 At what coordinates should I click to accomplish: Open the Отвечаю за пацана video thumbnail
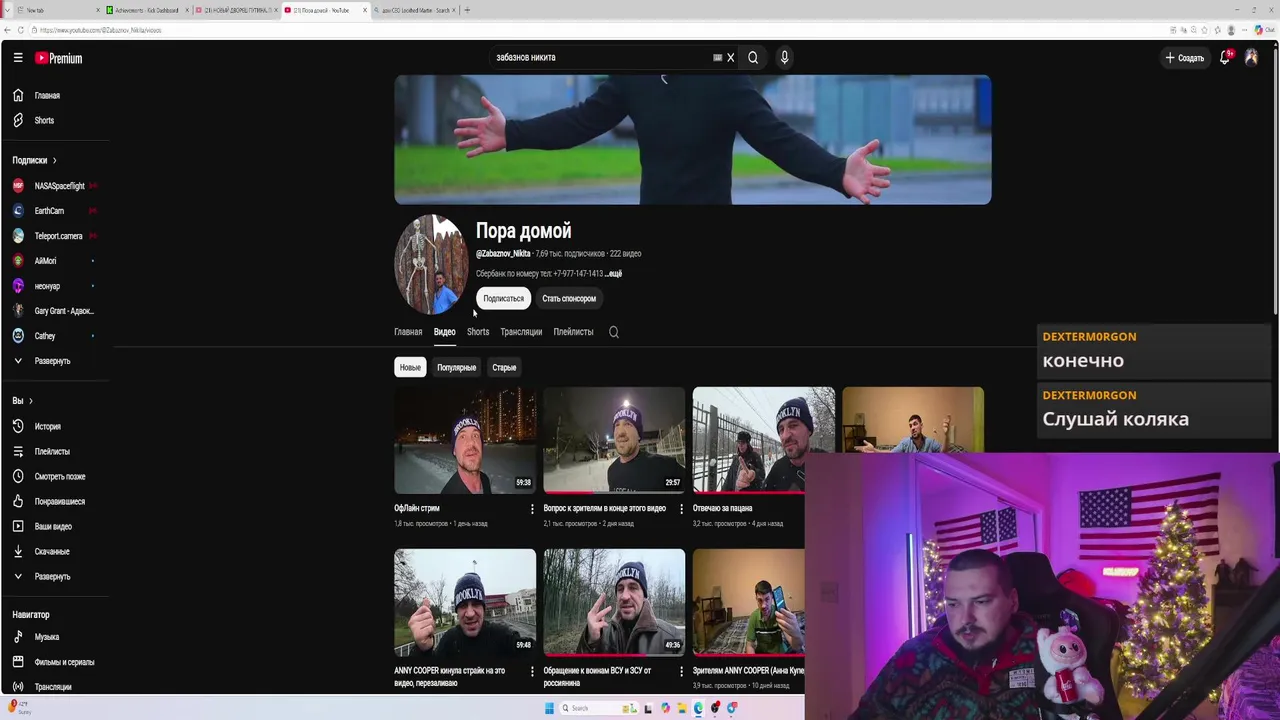[763, 441]
